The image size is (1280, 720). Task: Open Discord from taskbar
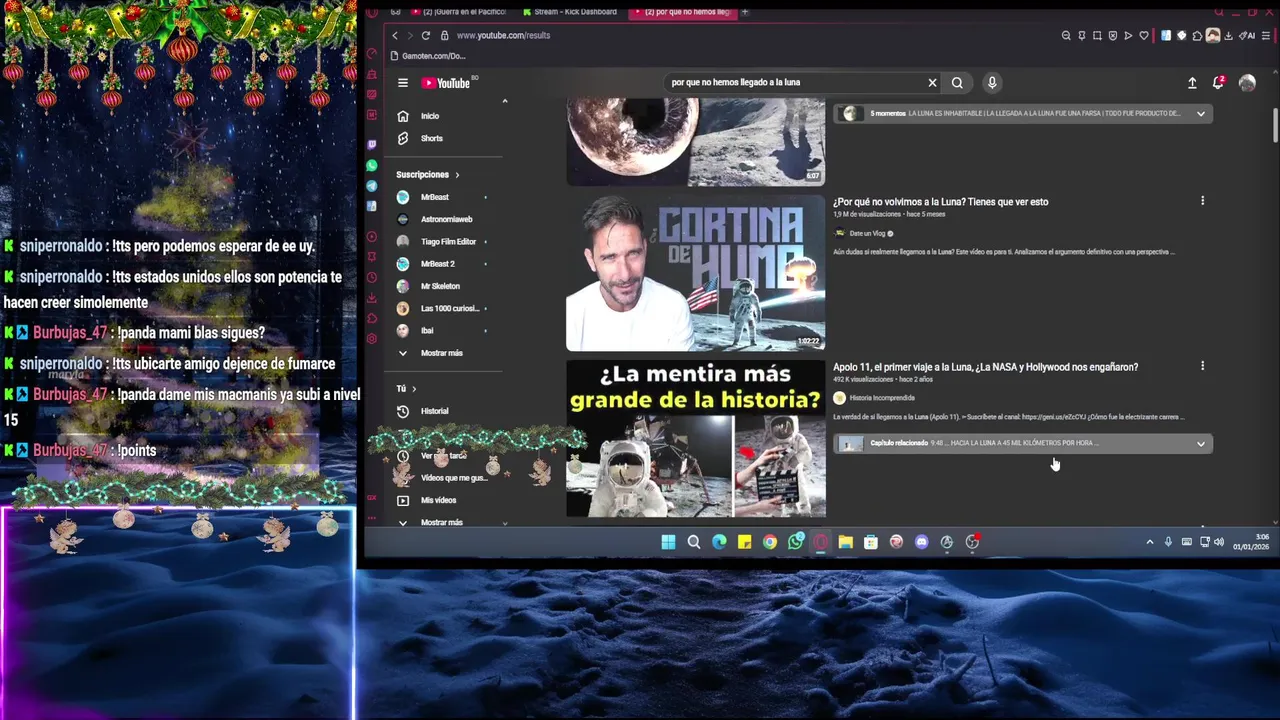pyautogui.click(x=921, y=542)
